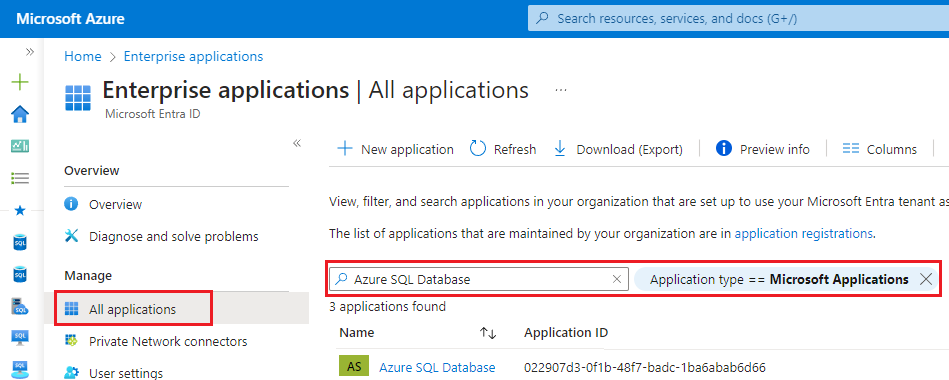Open the second SQL database sidebar icon
The width and height of the screenshot is (949, 380).
point(21,275)
